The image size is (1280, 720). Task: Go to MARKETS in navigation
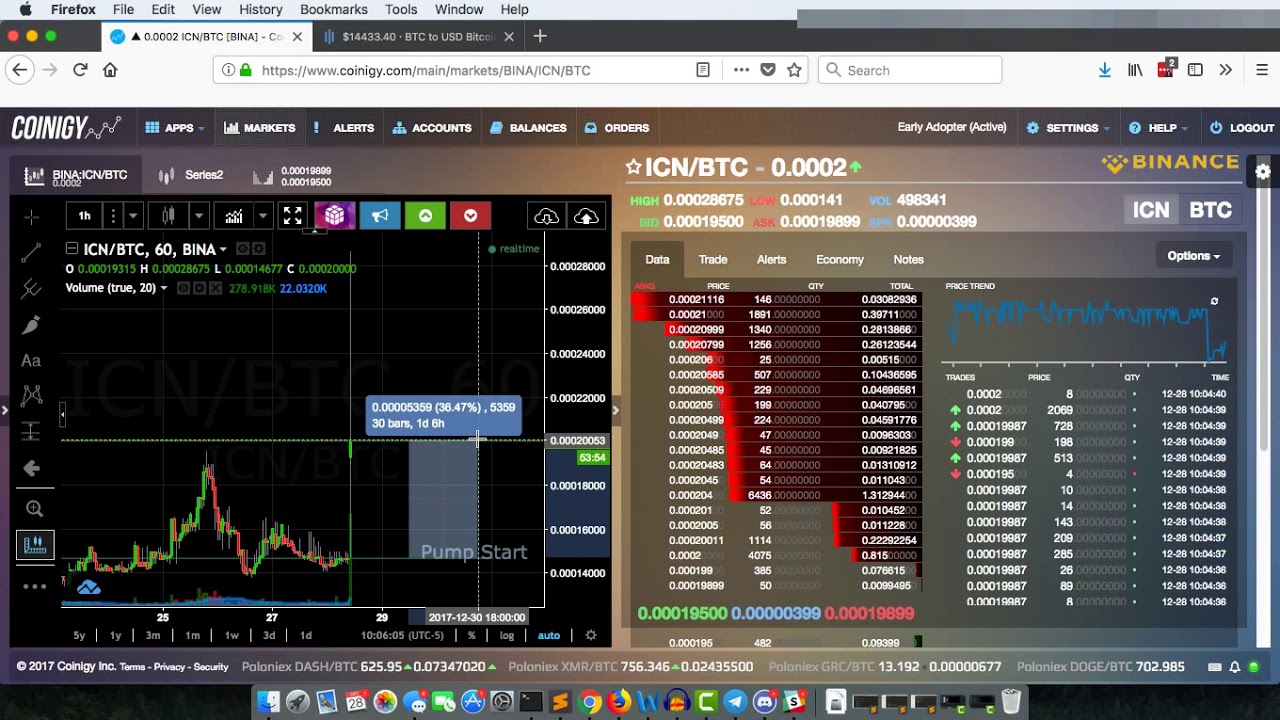click(x=260, y=128)
